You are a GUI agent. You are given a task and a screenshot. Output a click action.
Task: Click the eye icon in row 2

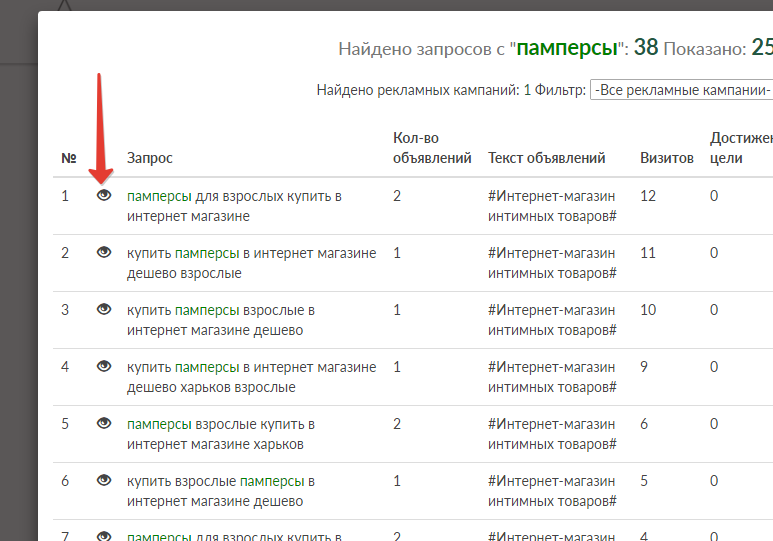click(x=104, y=252)
